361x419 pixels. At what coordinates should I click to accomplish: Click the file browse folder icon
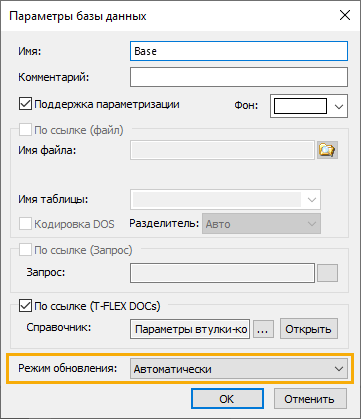pos(327,150)
